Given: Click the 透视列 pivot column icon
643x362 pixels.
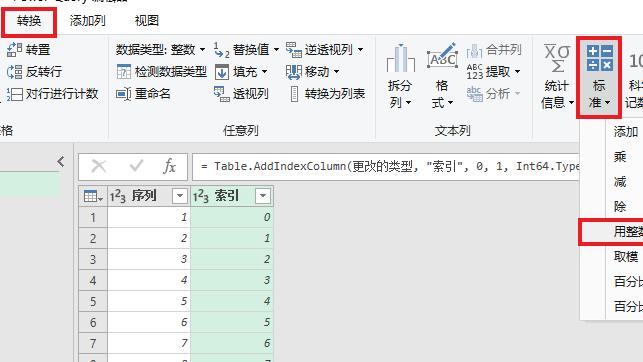Looking at the screenshot, I should point(222,94).
